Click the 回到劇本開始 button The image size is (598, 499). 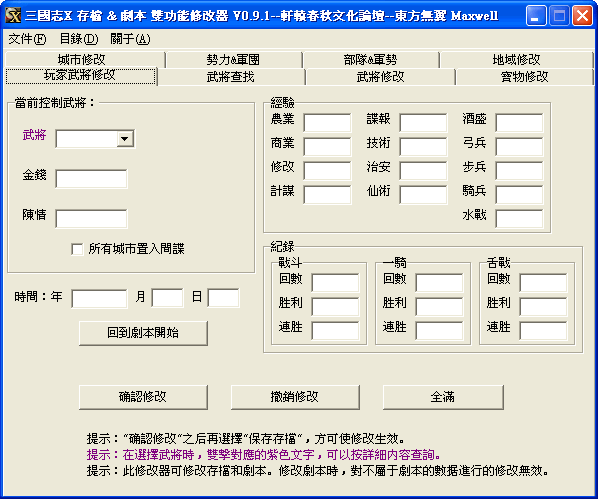(x=143, y=333)
